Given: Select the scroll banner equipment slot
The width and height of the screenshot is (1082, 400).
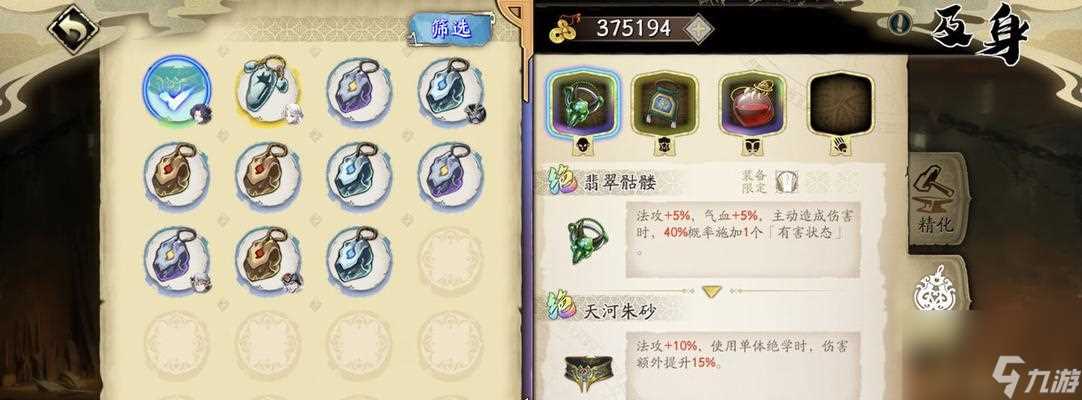Looking at the screenshot, I should [x=665, y=103].
